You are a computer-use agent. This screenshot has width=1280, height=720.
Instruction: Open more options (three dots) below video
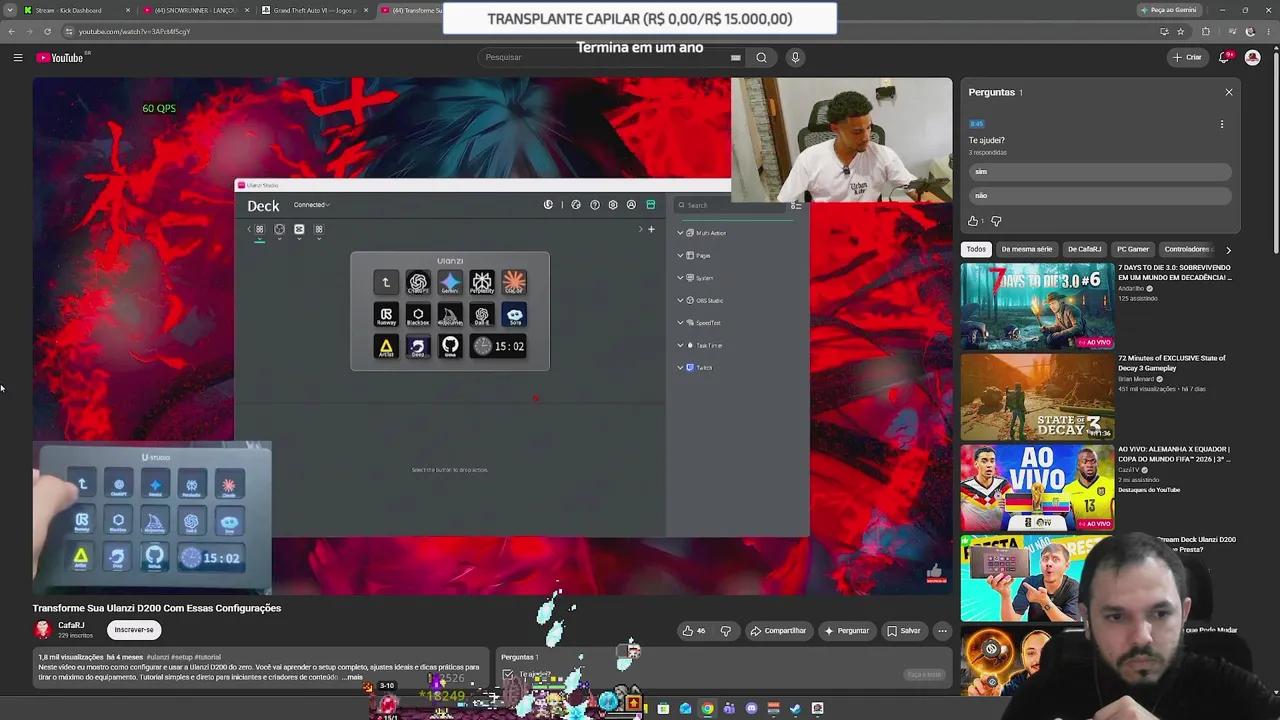click(942, 631)
